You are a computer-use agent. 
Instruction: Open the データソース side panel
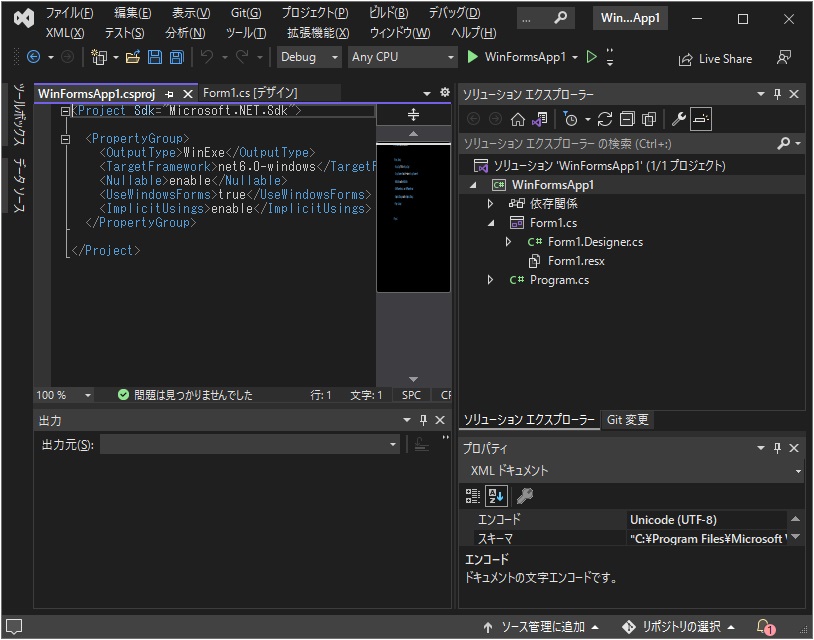click(x=19, y=185)
